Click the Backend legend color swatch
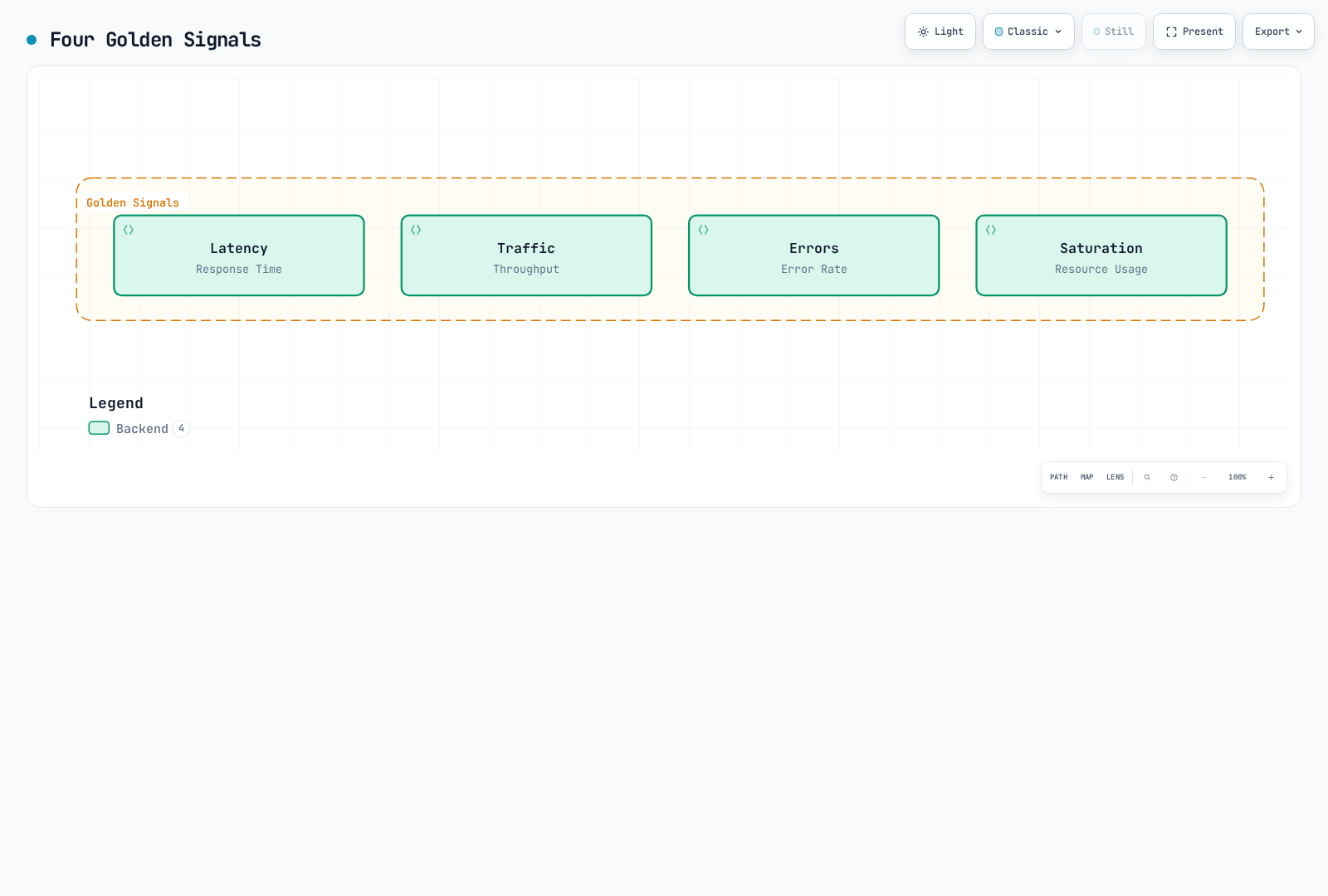Screen dimensions: 1328x896 pyautogui.click(x=100, y=428)
